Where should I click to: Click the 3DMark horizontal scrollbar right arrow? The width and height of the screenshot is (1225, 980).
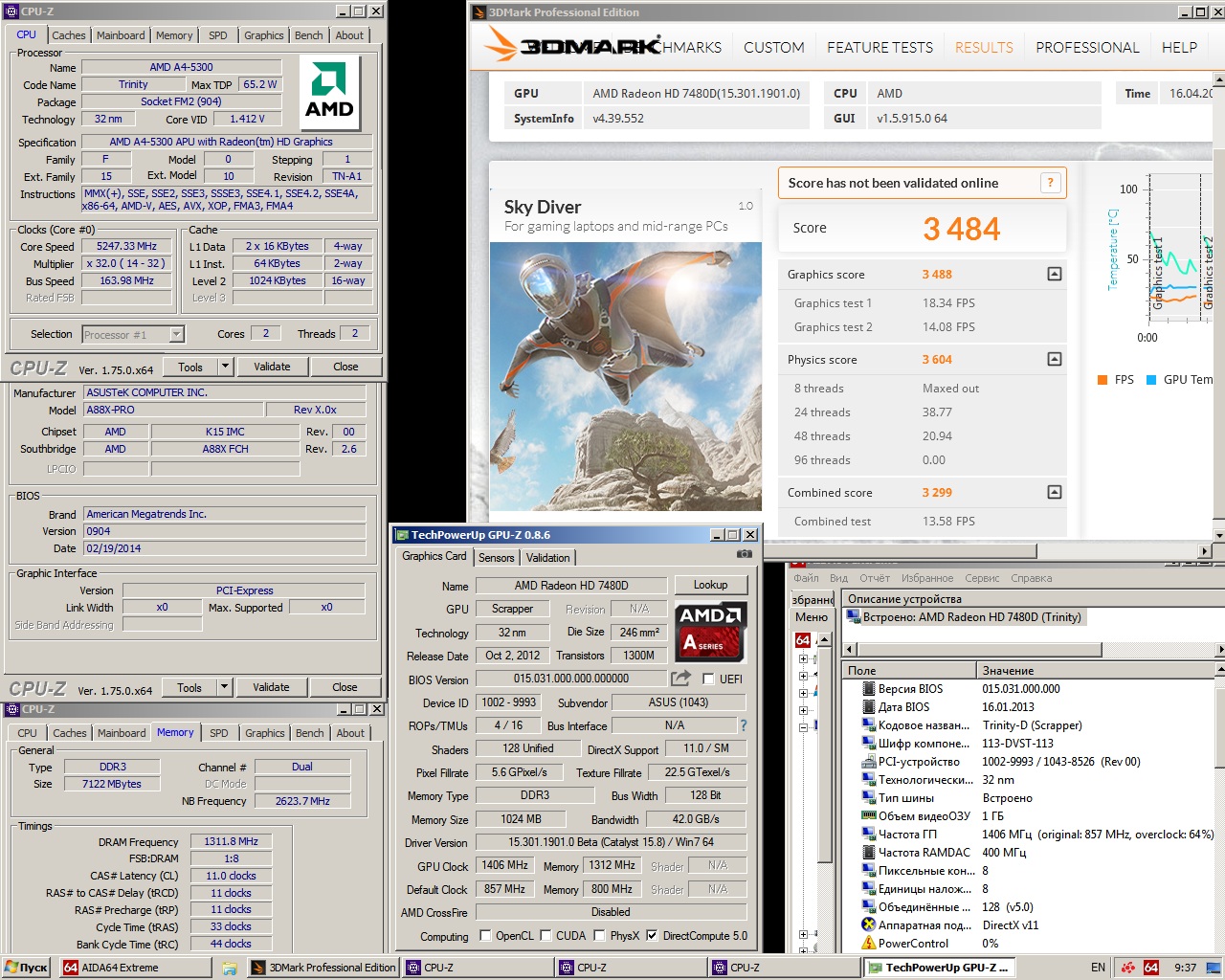[x=1205, y=550]
